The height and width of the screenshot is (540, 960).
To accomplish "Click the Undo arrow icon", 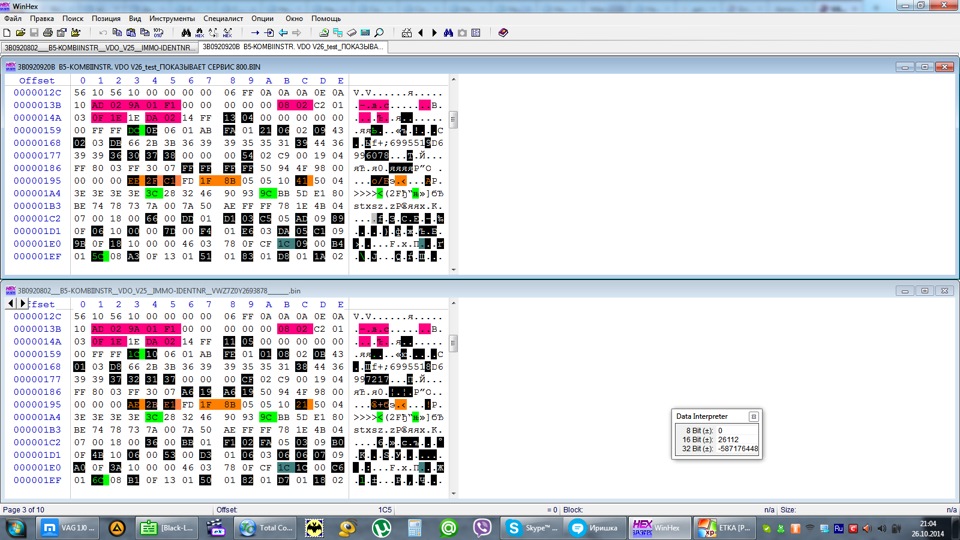I will point(103,32).
